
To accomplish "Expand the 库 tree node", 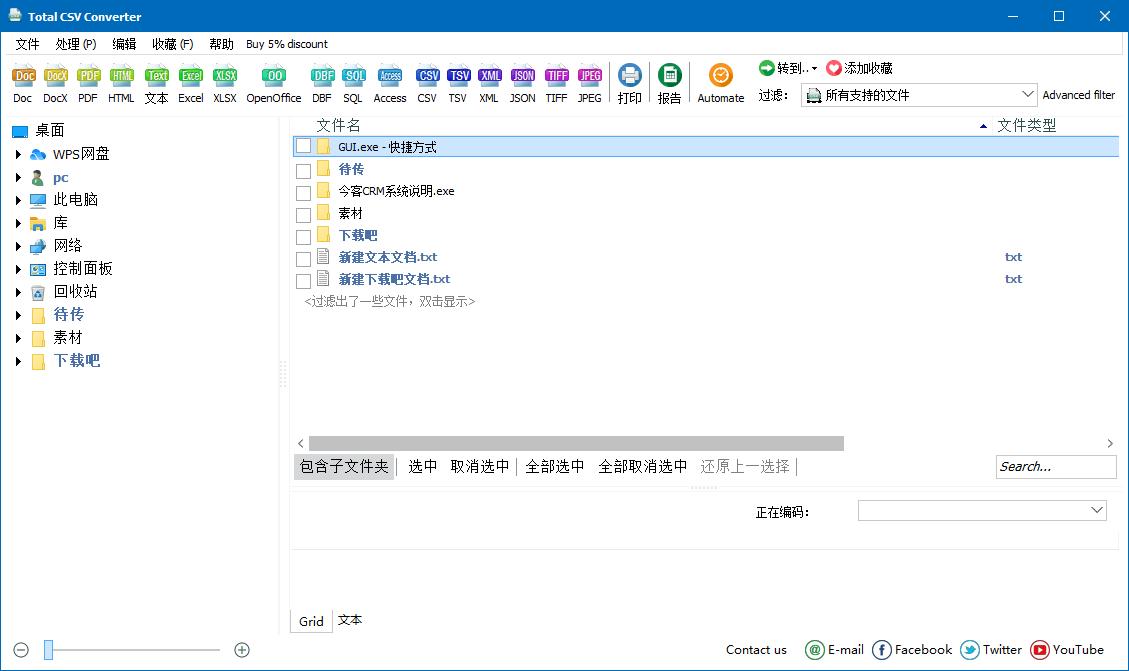I will pyautogui.click(x=18, y=223).
